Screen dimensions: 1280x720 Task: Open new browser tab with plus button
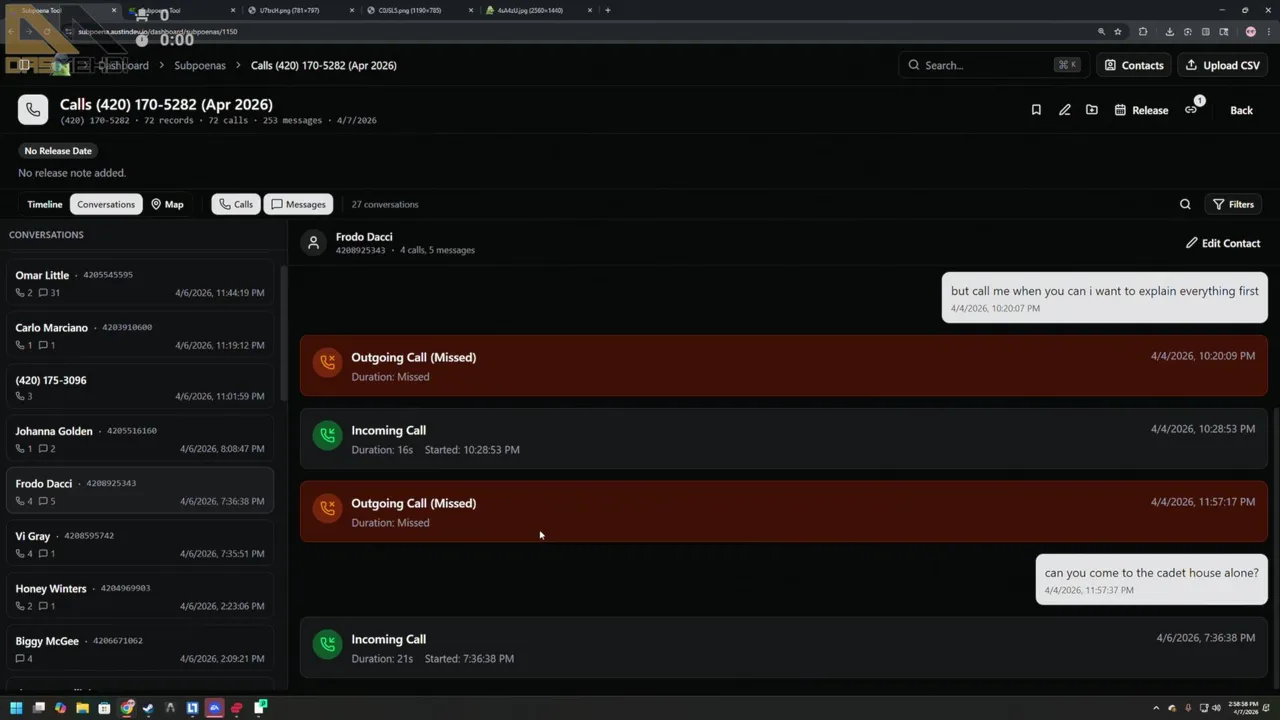(607, 10)
